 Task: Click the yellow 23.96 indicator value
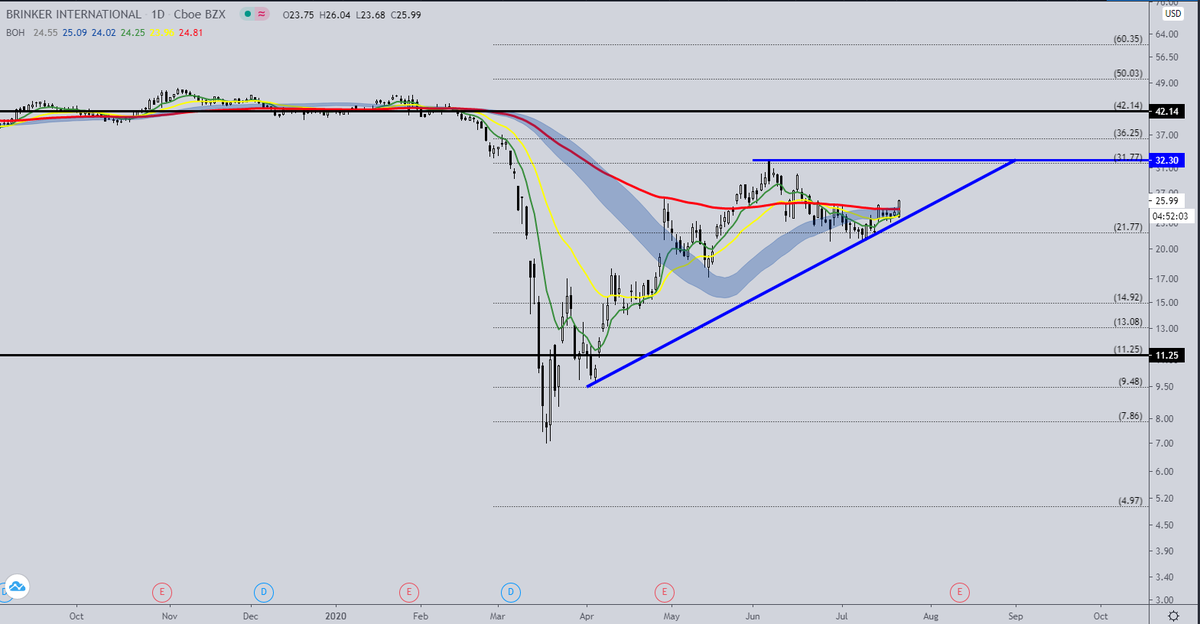(160, 32)
